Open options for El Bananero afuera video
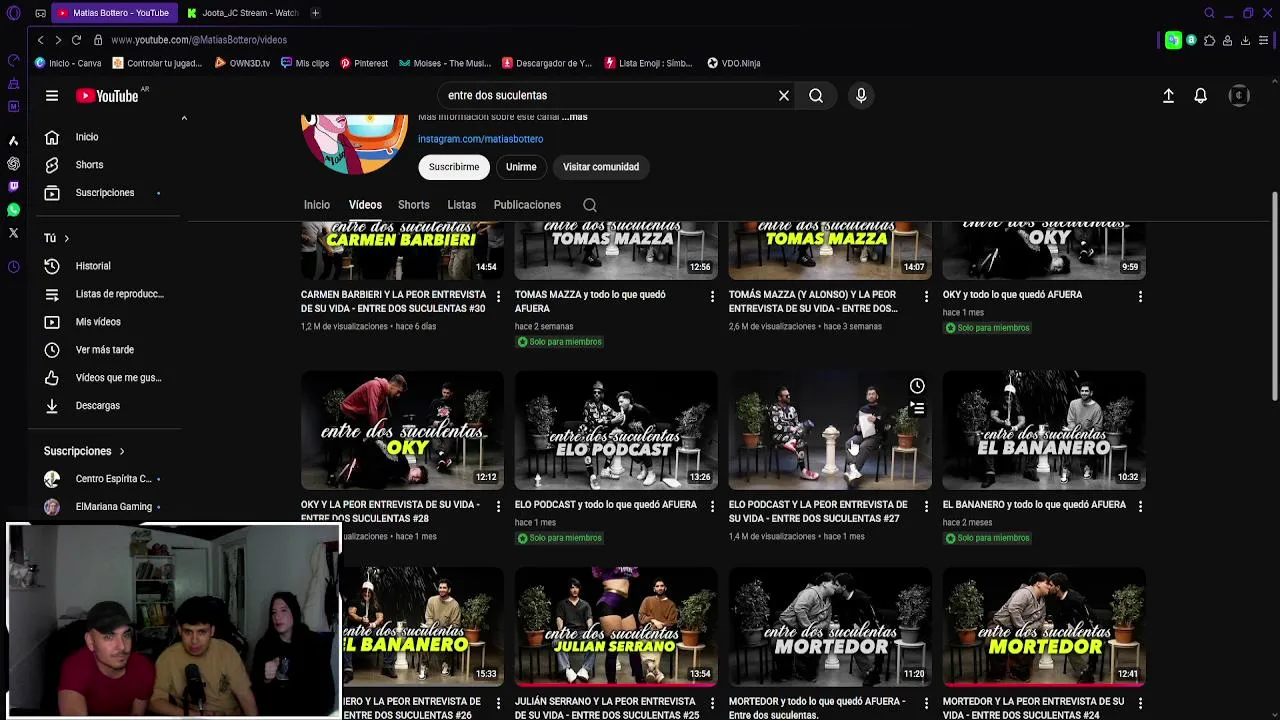The image size is (1280, 720). 1140,506
